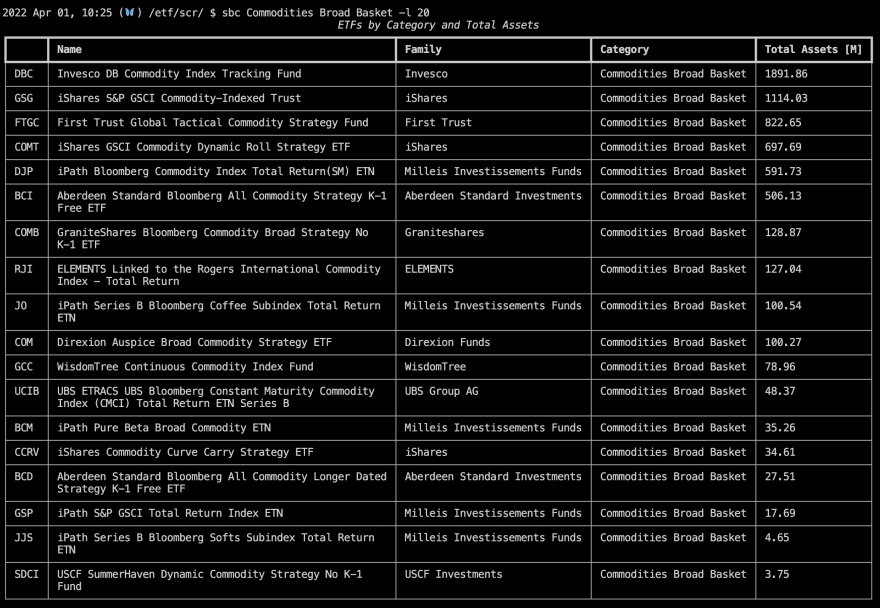Click ELEMENTS Linked to the Rogers International name
This screenshot has height=608, width=880.
click(219, 275)
